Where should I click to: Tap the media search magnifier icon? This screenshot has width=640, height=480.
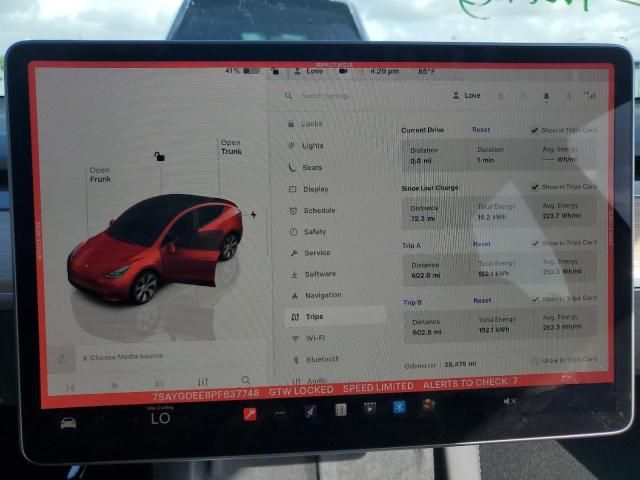pos(246,381)
